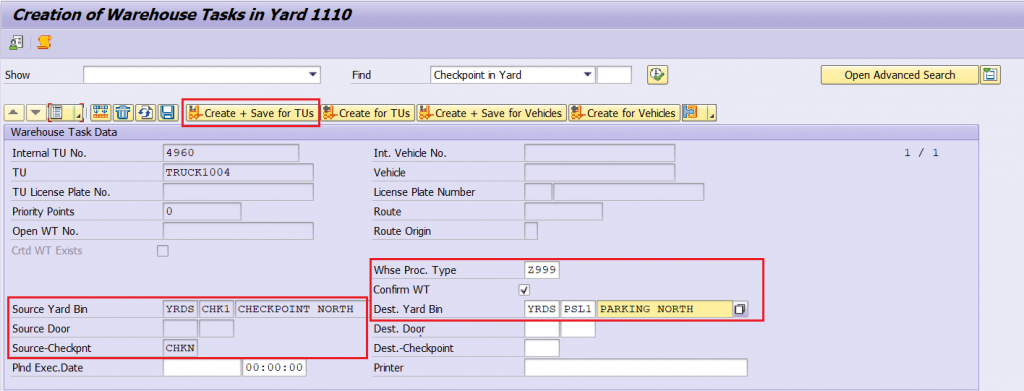Click the Priority Points field

[202, 212]
